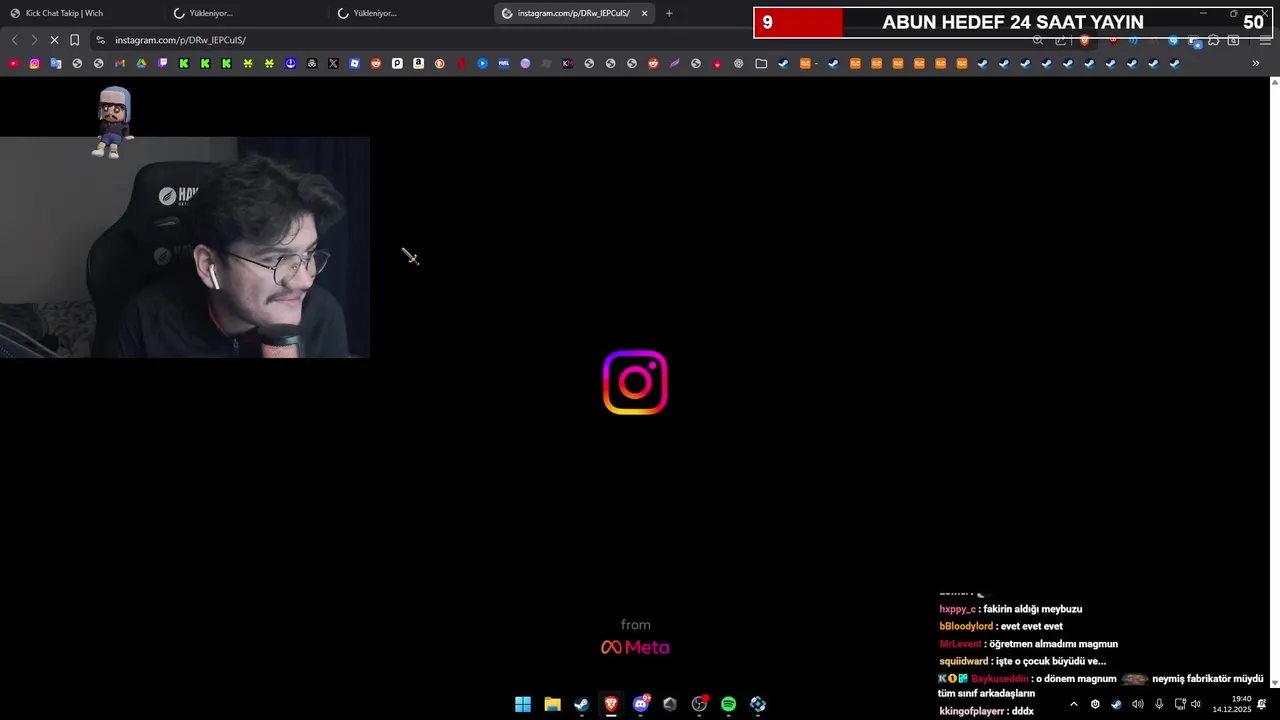The image size is (1280, 720).
Task: Show hidden system tray icons
Action: tap(1074, 704)
